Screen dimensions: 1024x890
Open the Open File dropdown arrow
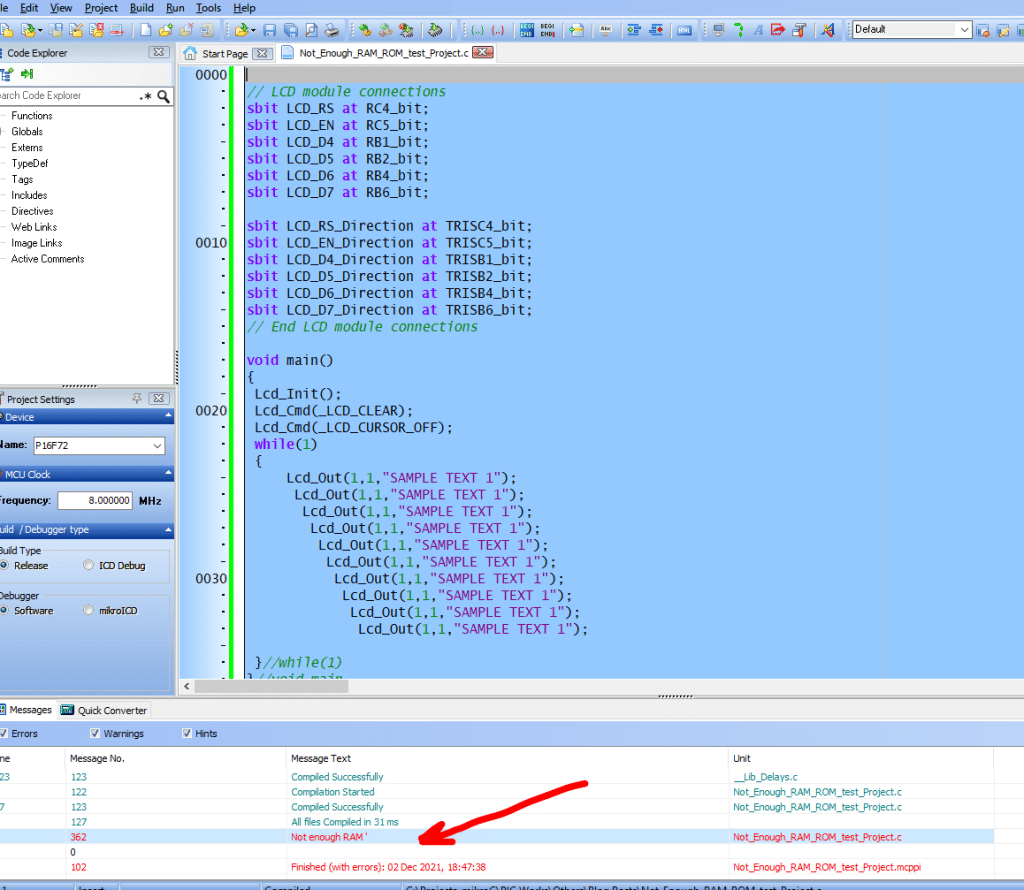pos(253,30)
